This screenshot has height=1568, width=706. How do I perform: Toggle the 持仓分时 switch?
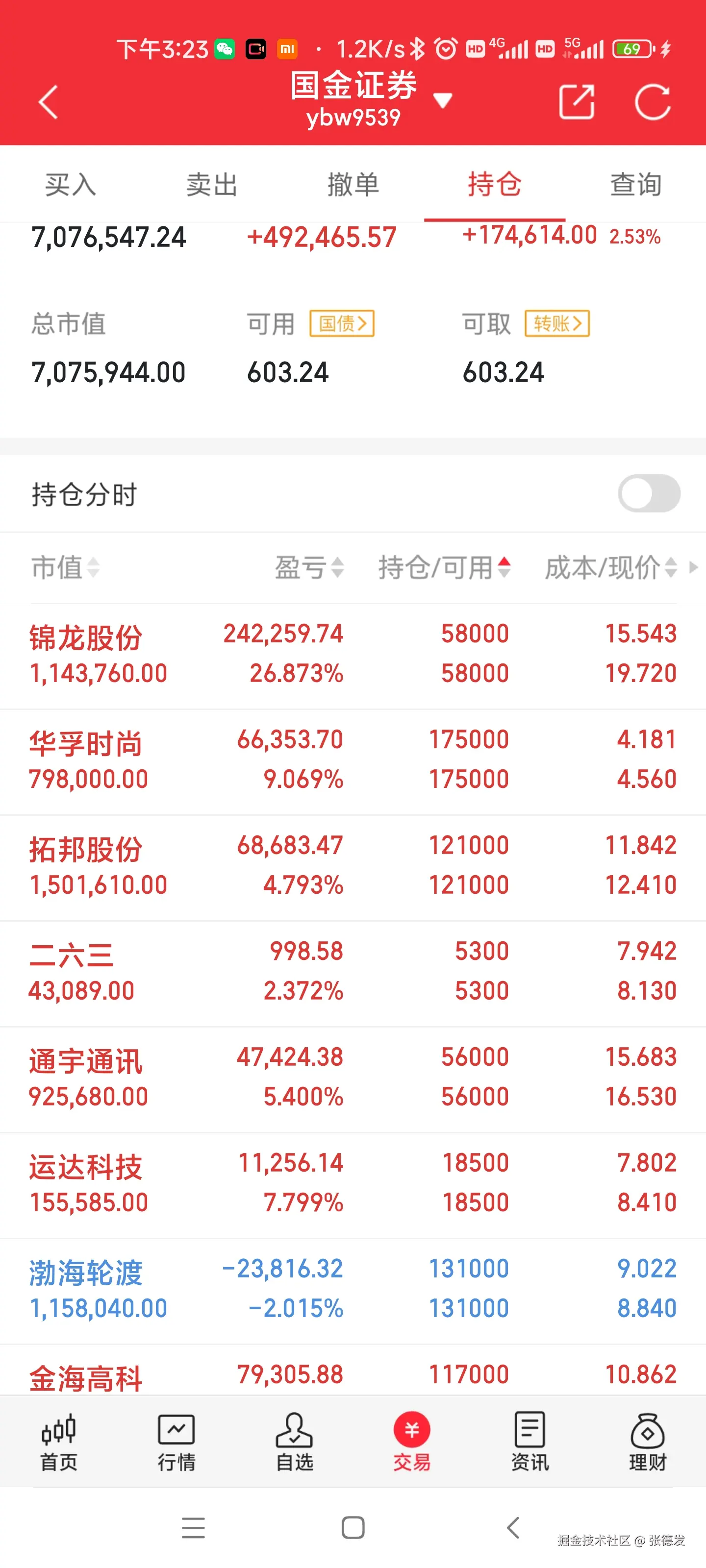point(648,493)
